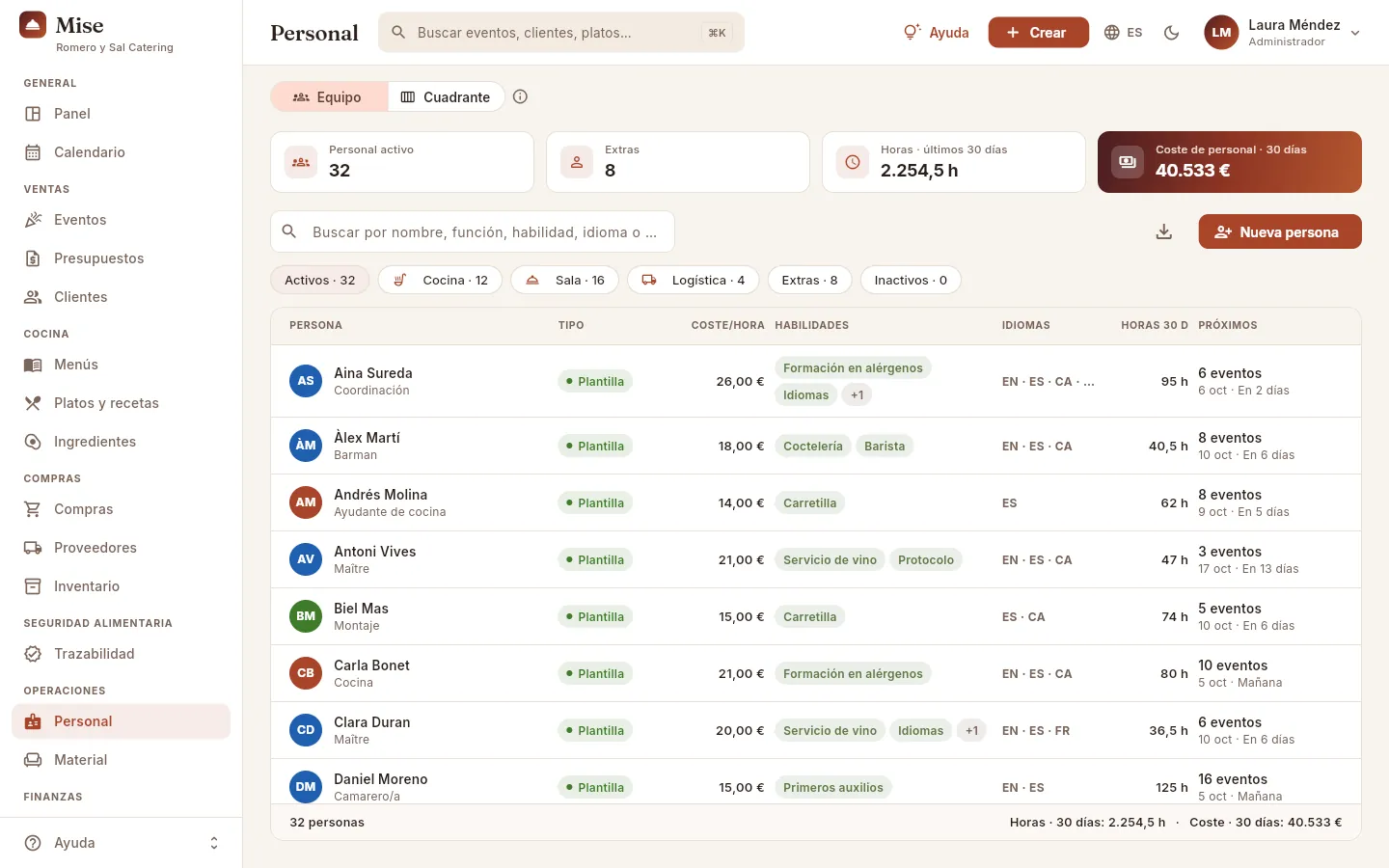The image size is (1389, 868).
Task: Filter staff by Extras · 8
Action: [810, 280]
